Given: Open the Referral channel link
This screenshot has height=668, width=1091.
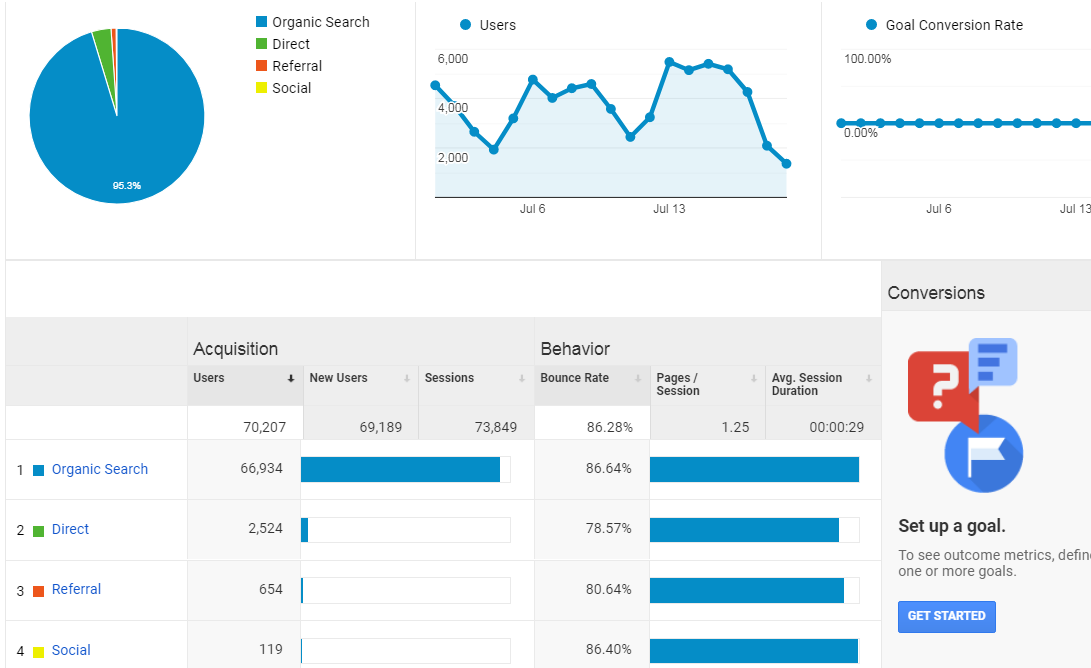Looking at the screenshot, I should click(x=76, y=589).
